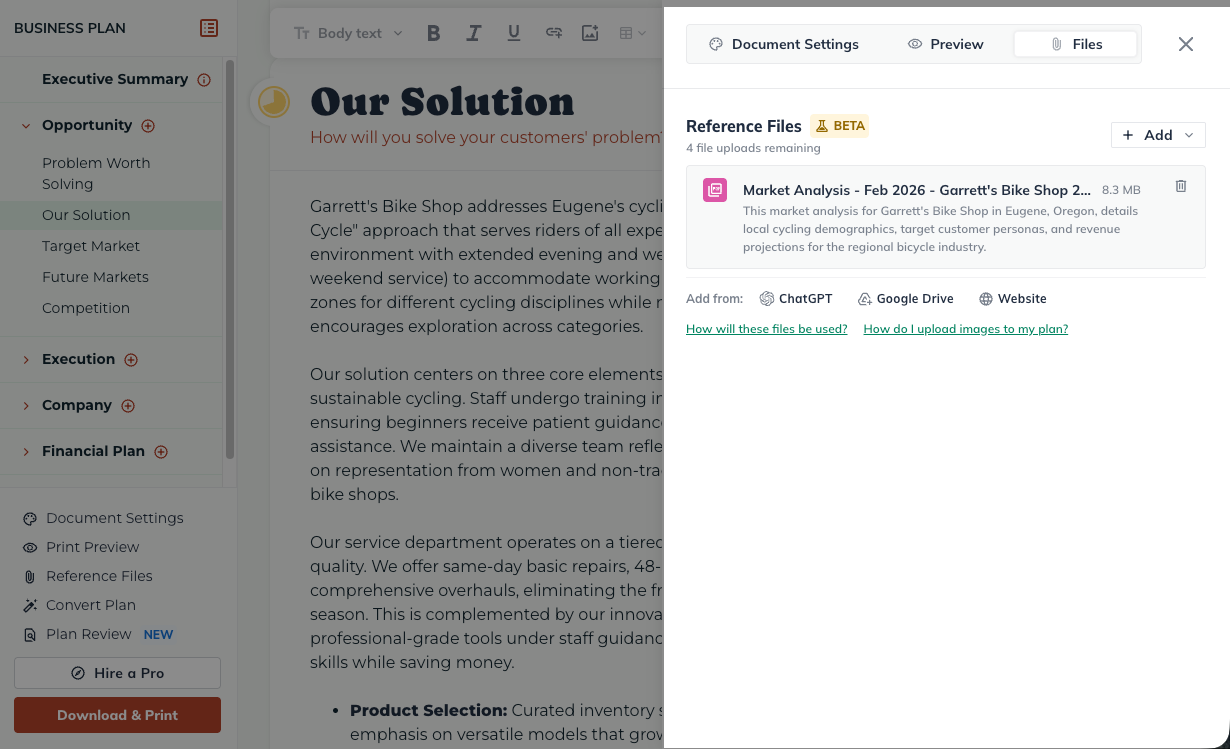Image resolution: width=1230 pixels, height=749 pixels.
Task: Expand the Financial Plan section
Action: 26,452
